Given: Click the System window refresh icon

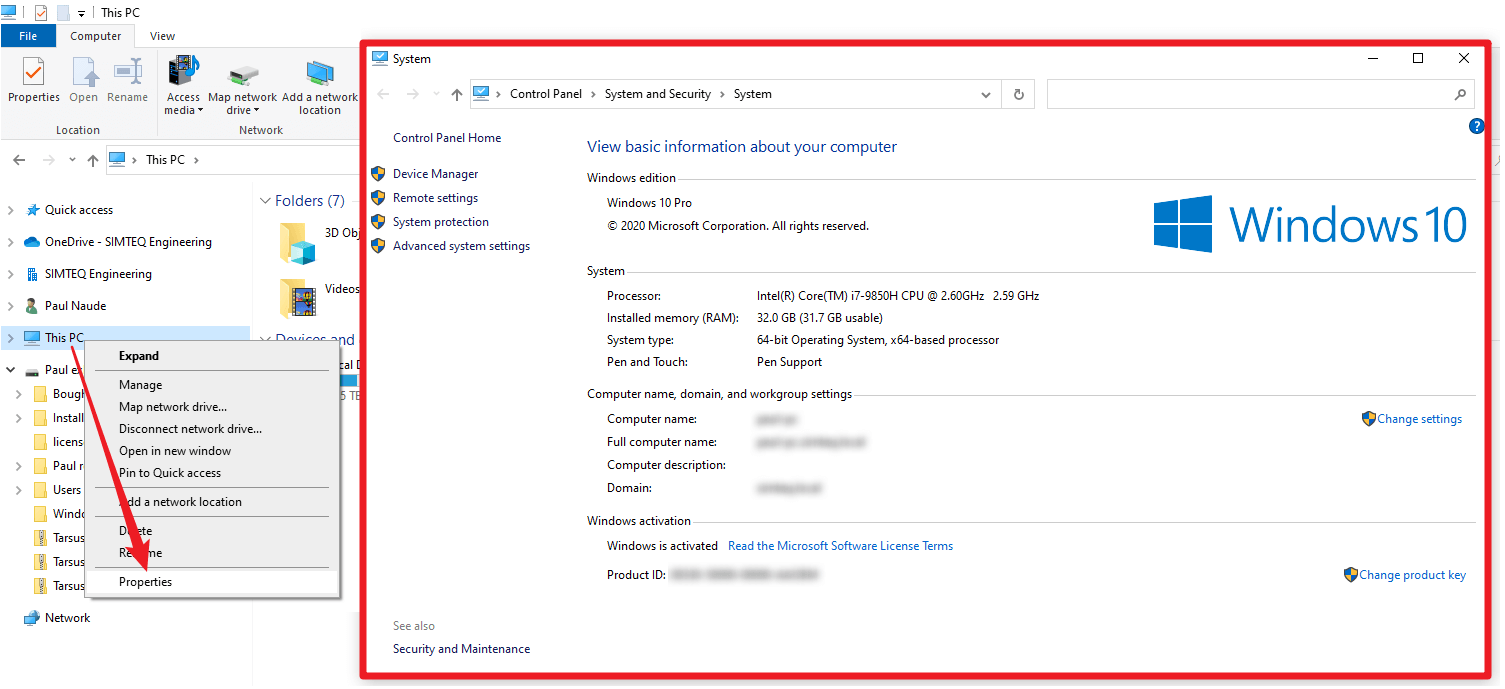Looking at the screenshot, I should (1018, 94).
